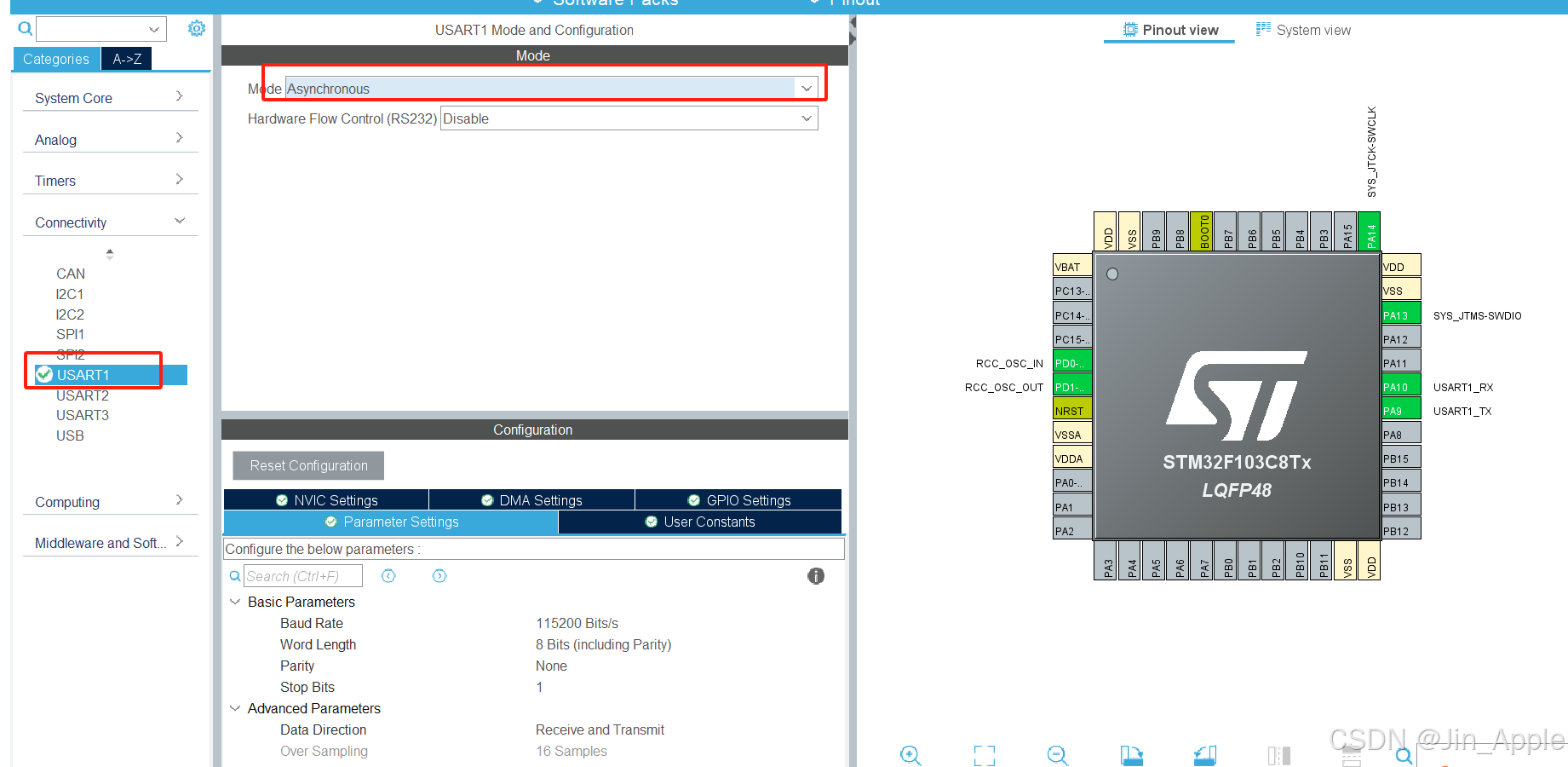Screen dimensions: 1568x767
Task: Click the VBAT pin on chip
Action: [1072, 267]
